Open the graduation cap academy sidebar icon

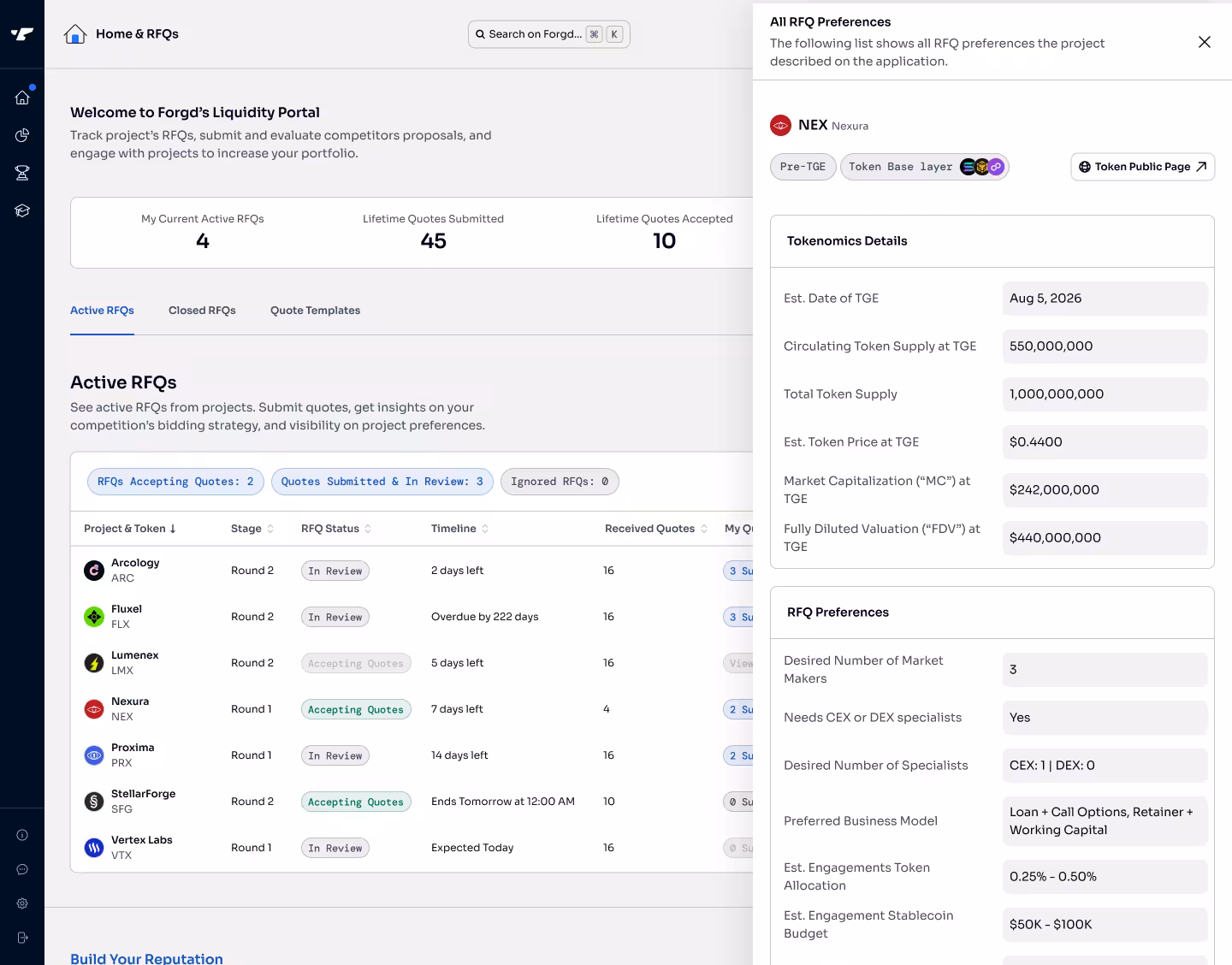(x=22, y=210)
